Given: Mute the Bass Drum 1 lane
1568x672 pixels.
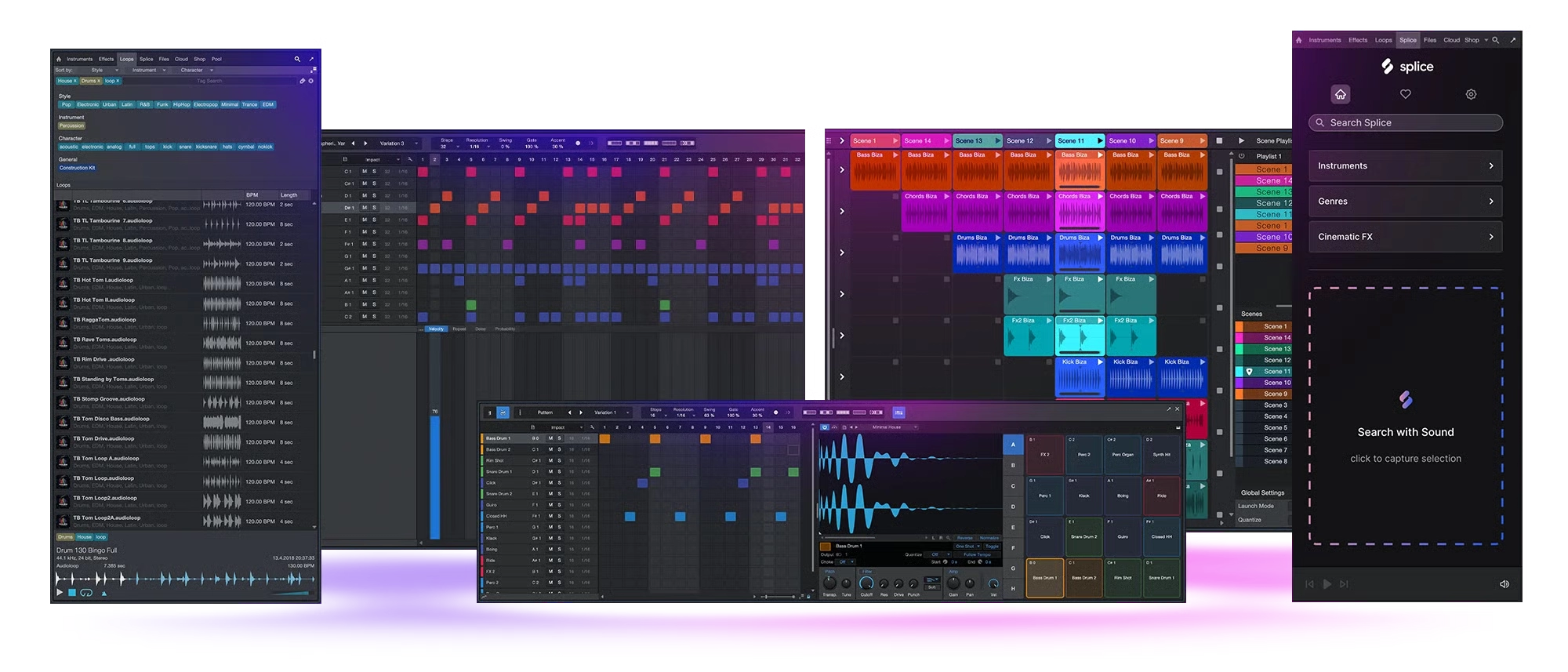Looking at the screenshot, I should pos(550,438).
